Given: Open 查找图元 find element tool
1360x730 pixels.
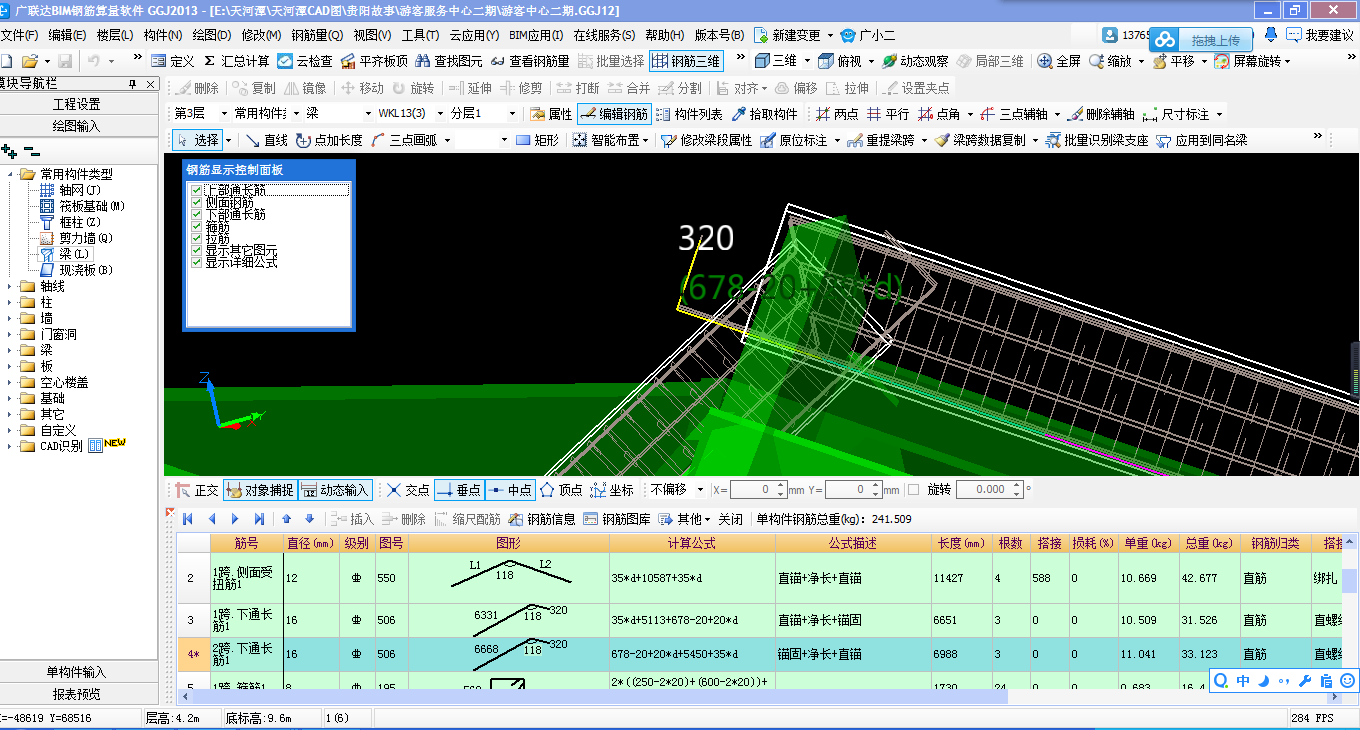Looking at the screenshot, I should 449,61.
